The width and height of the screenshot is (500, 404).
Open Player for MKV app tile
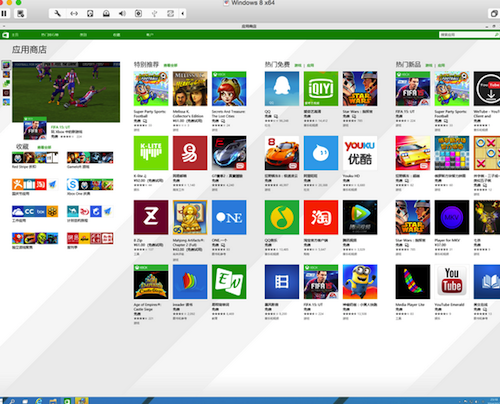(x=452, y=217)
